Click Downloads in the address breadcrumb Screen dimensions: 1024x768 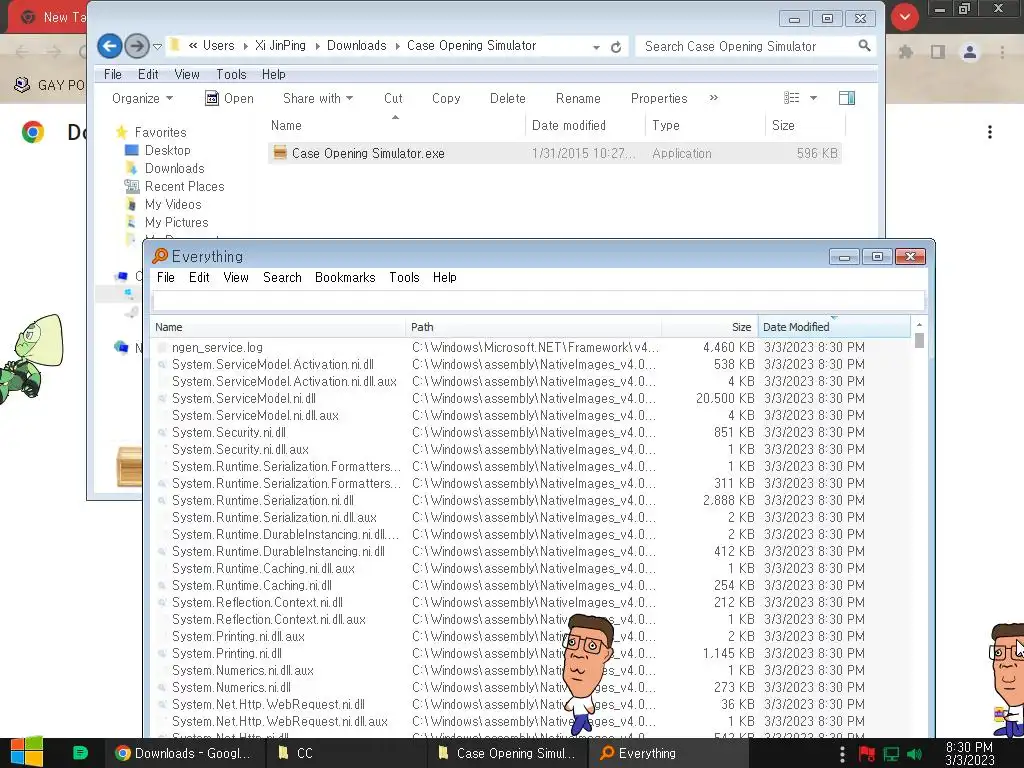tap(357, 46)
